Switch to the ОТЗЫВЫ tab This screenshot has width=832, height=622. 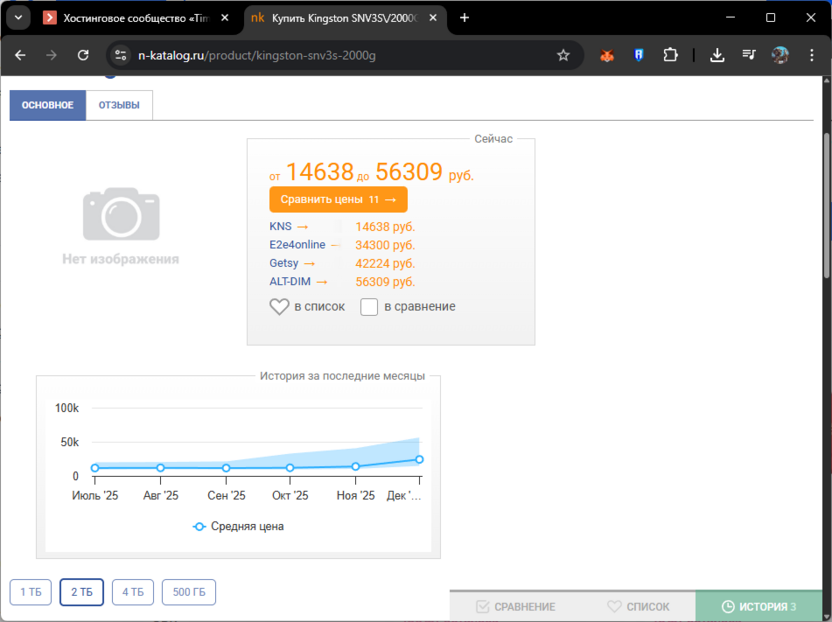click(x=119, y=105)
